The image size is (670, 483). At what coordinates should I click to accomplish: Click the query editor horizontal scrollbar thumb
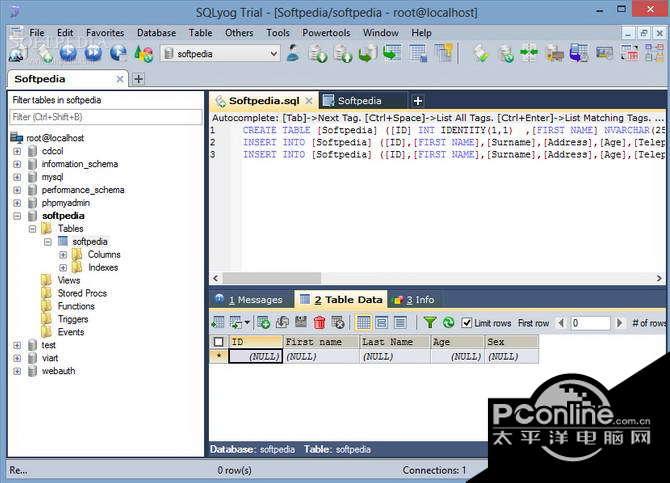click(x=272, y=278)
